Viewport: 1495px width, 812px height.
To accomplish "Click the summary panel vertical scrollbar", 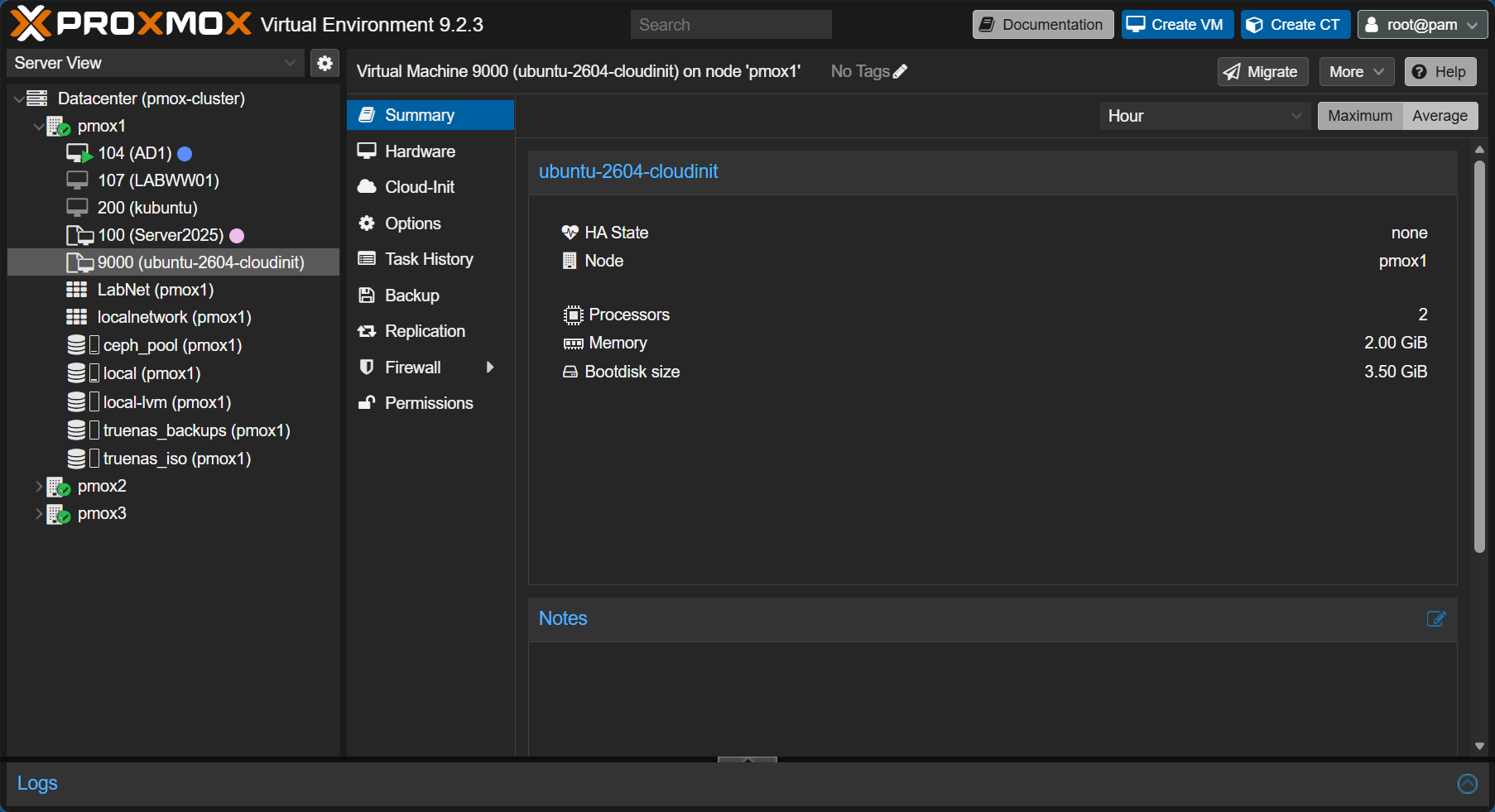I will 1479,356.
